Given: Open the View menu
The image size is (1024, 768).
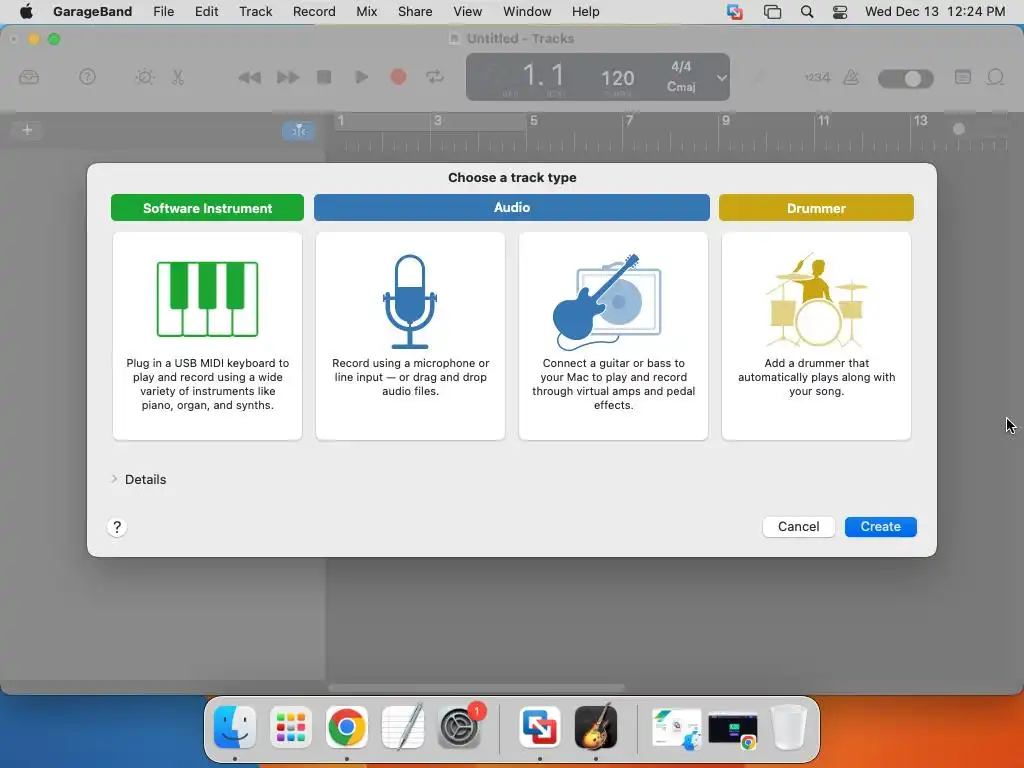Looking at the screenshot, I should (468, 12).
